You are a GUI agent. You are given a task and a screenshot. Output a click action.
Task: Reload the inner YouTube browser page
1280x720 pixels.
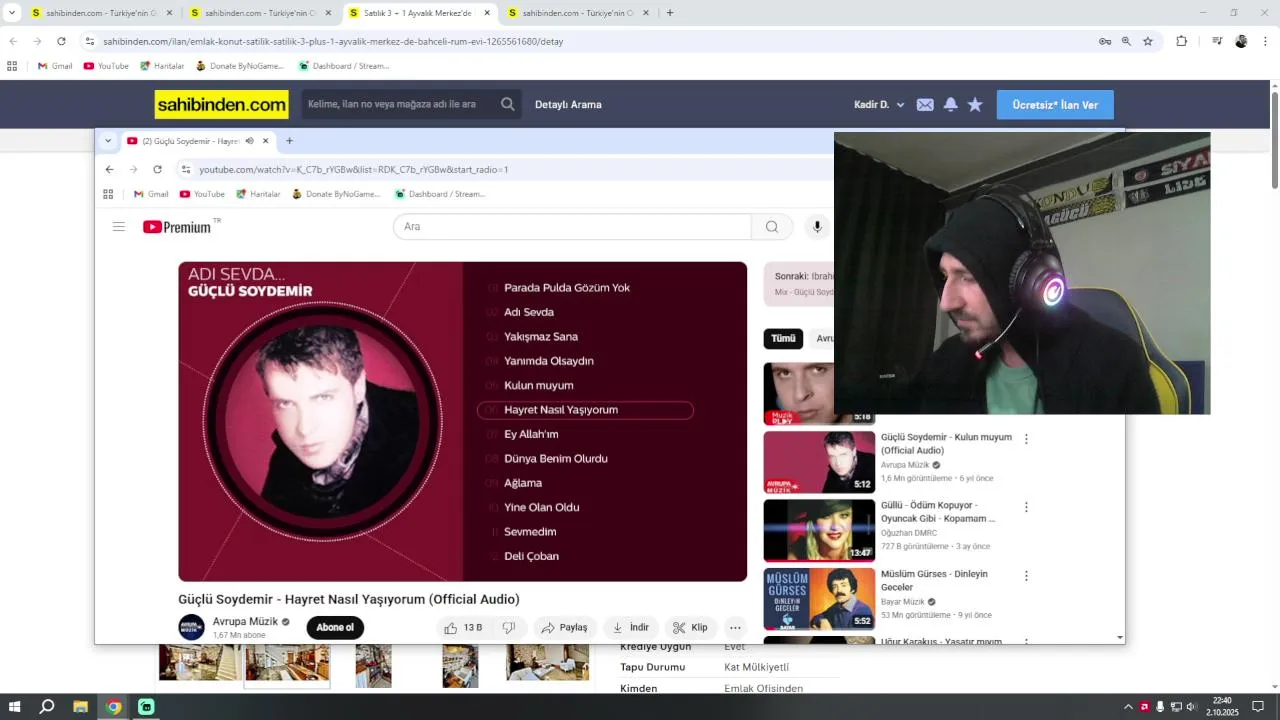click(157, 169)
